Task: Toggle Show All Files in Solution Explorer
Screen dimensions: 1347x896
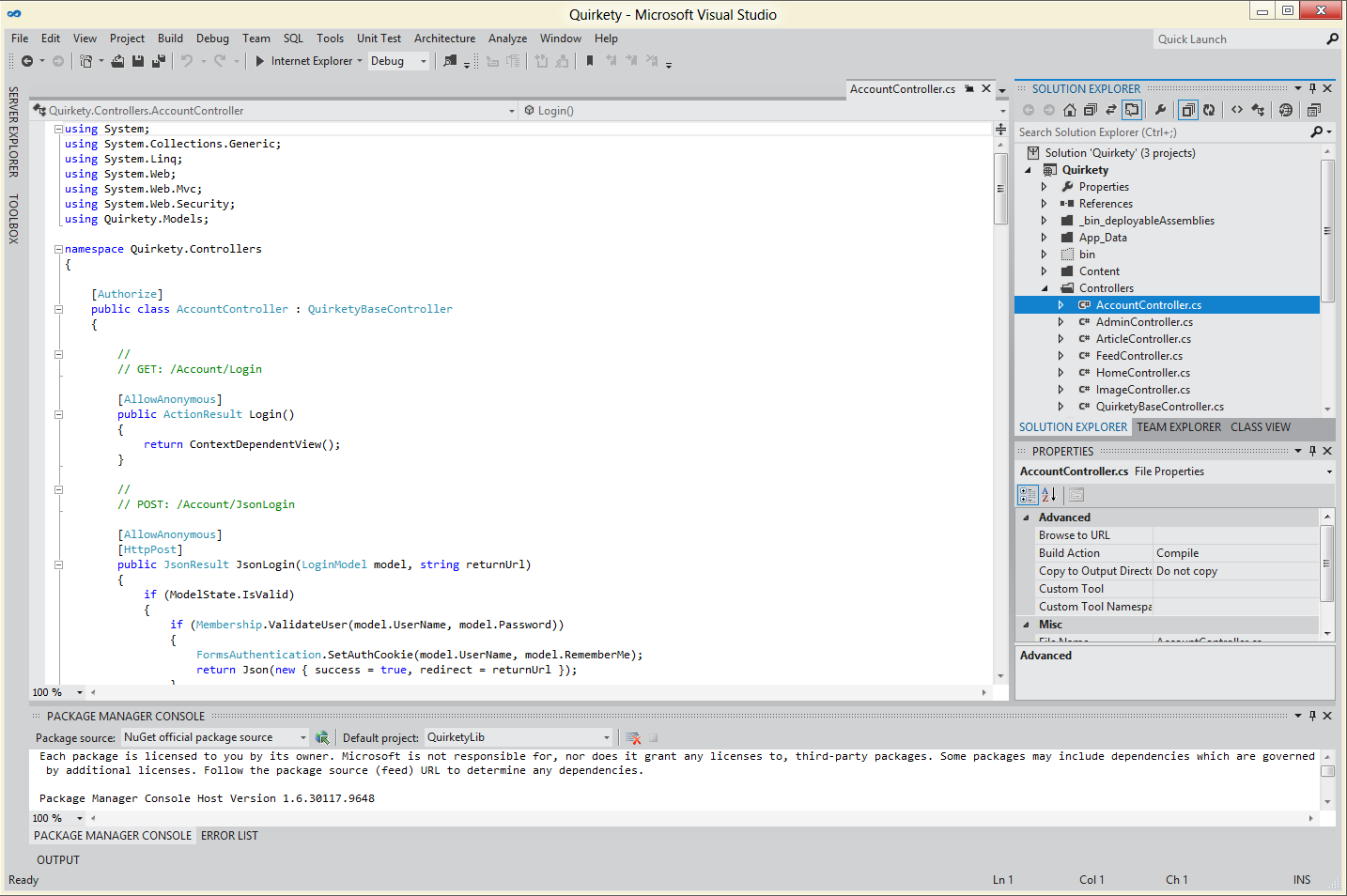Action: [x=1188, y=110]
